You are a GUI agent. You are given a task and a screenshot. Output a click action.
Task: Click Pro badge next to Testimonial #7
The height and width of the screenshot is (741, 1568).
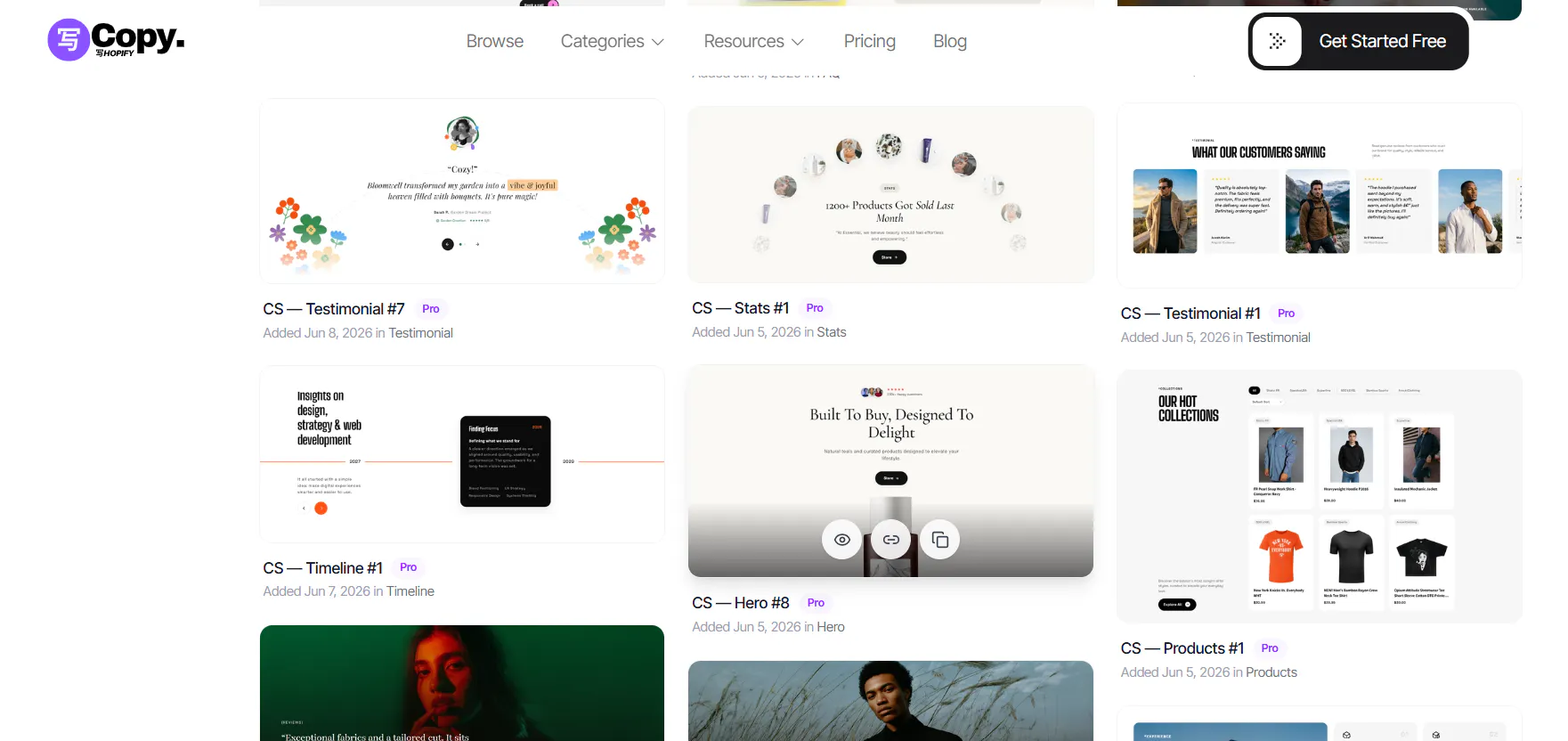coord(431,309)
